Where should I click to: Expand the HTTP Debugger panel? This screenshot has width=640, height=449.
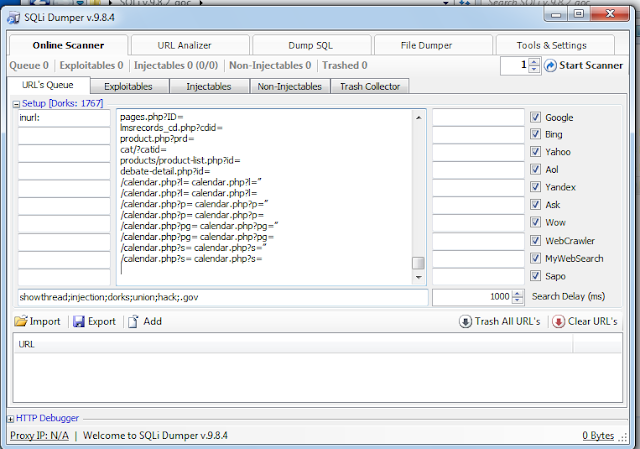pyautogui.click(x=10, y=418)
